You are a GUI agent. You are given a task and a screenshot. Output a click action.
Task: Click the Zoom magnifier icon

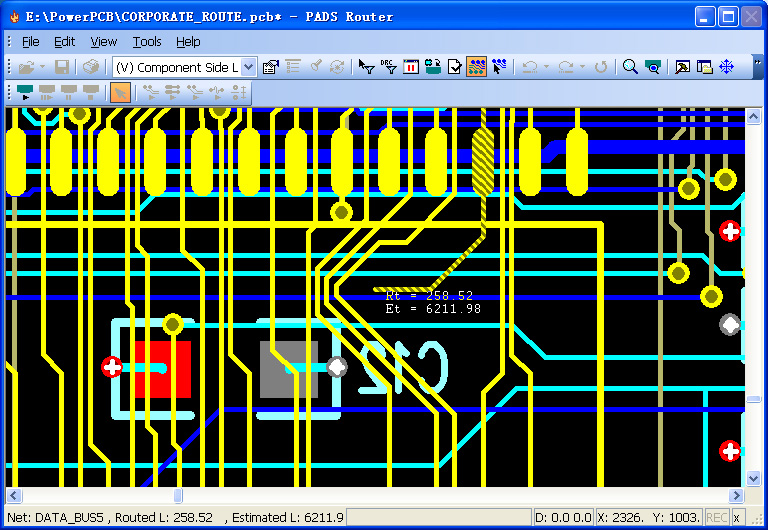coord(630,67)
